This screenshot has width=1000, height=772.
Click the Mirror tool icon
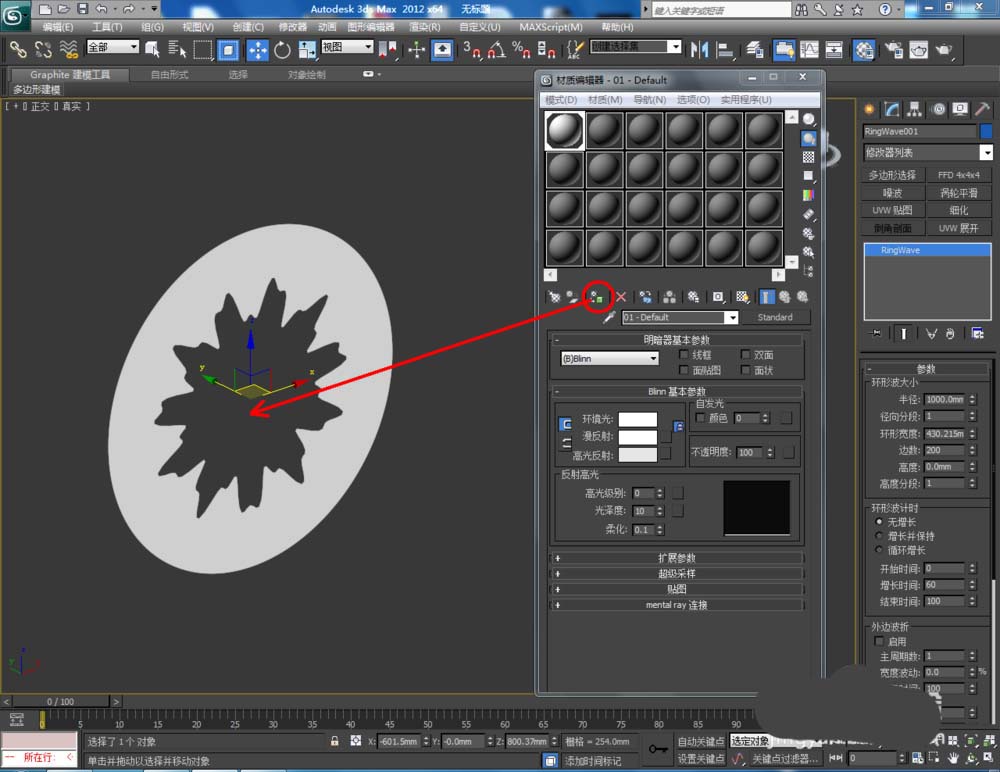pos(699,50)
